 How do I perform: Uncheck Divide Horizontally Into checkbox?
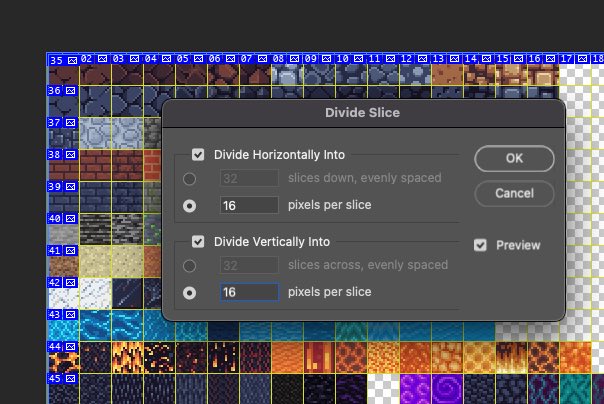pyautogui.click(x=198, y=155)
